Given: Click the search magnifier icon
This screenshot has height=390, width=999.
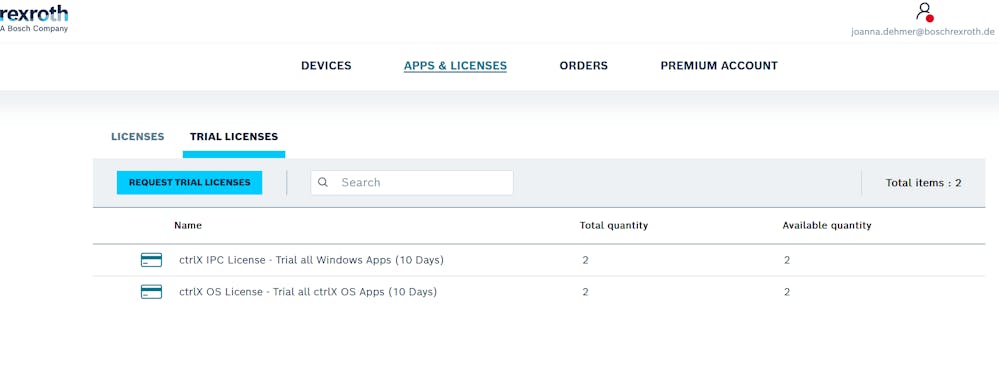Looking at the screenshot, I should pyautogui.click(x=323, y=182).
